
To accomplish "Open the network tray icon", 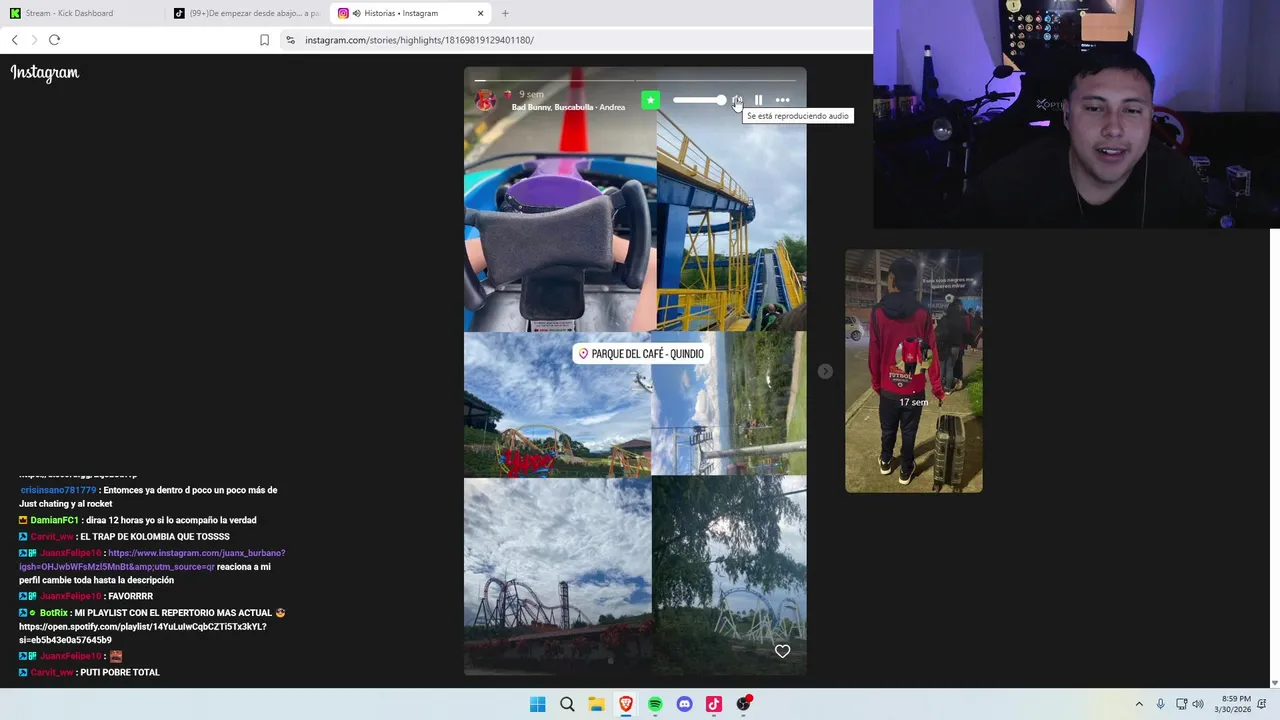I will pos(1181,704).
